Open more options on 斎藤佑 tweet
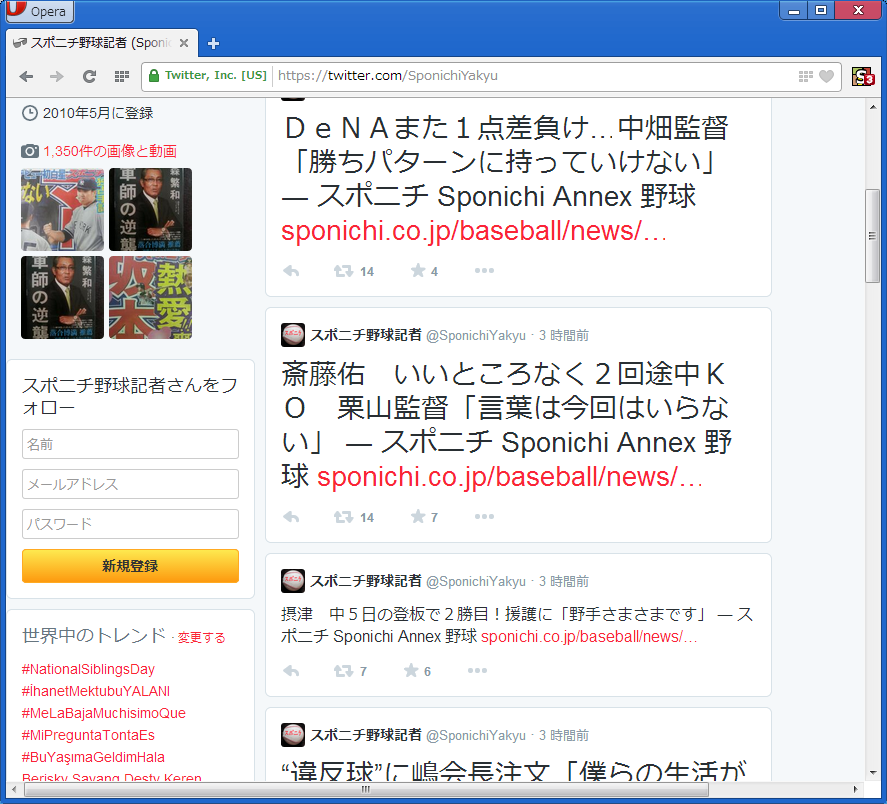Viewport: 887px width, 804px height. [484, 517]
